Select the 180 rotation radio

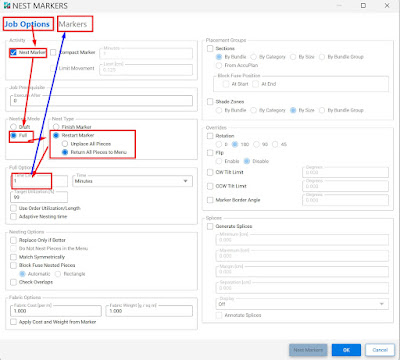point(235,144)
